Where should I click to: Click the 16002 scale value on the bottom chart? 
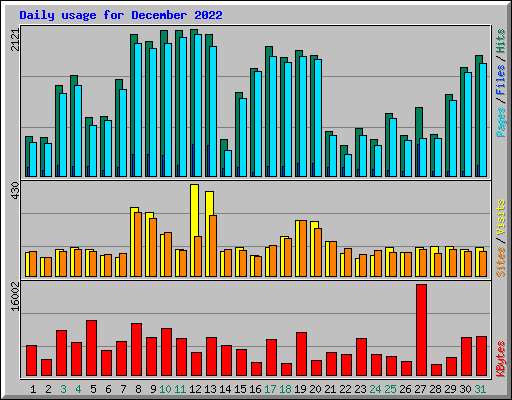(x=15, y=296)
